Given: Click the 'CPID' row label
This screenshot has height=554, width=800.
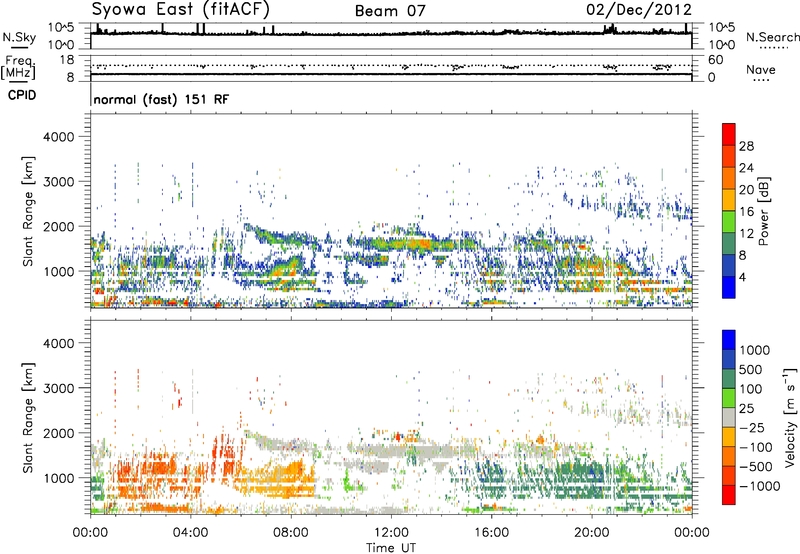Looking at the screenshot, I should click(22, 95).
